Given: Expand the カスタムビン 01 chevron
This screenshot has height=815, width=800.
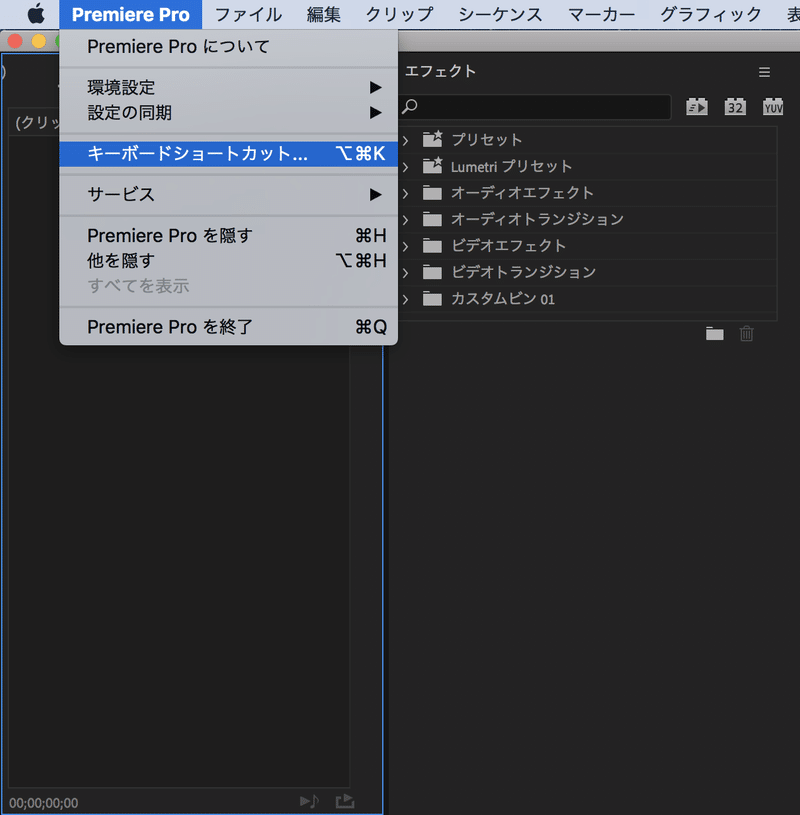Looking at the screenshot, I should coord(405,299).
